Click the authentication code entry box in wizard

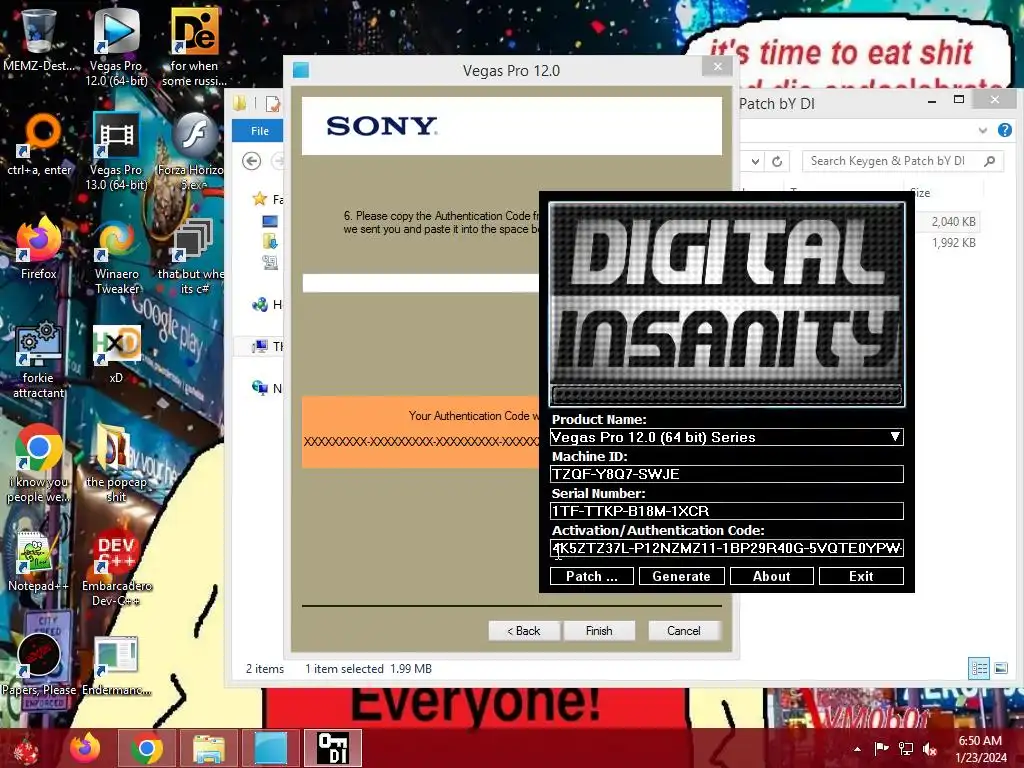(421, 283)
